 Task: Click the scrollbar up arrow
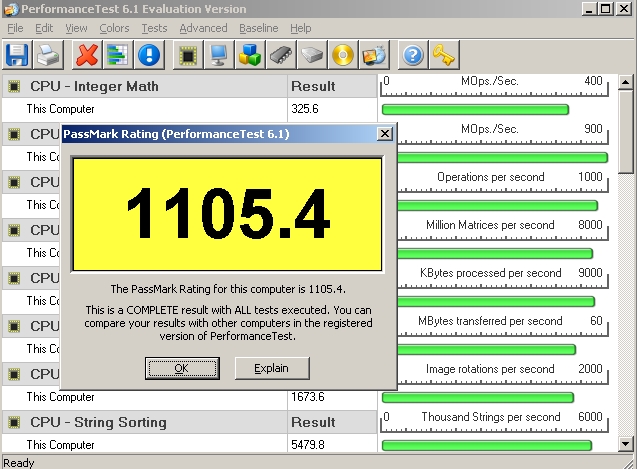(626, 83)
